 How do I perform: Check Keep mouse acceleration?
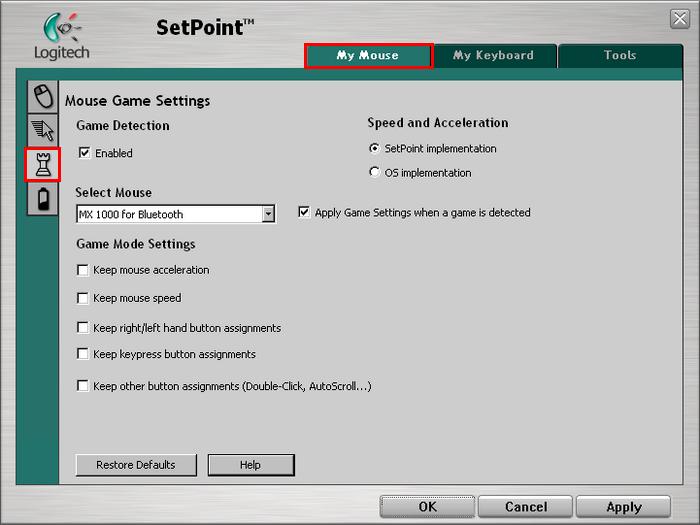[x=83, y=270]
